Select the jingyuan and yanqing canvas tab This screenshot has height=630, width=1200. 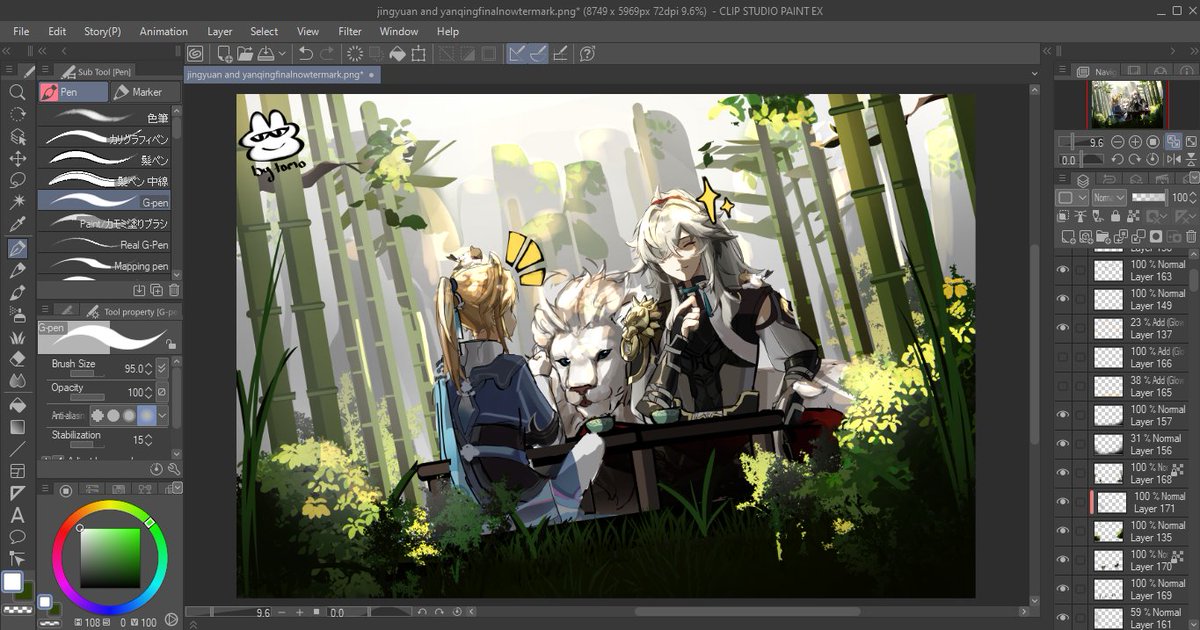tap(282, 74)
